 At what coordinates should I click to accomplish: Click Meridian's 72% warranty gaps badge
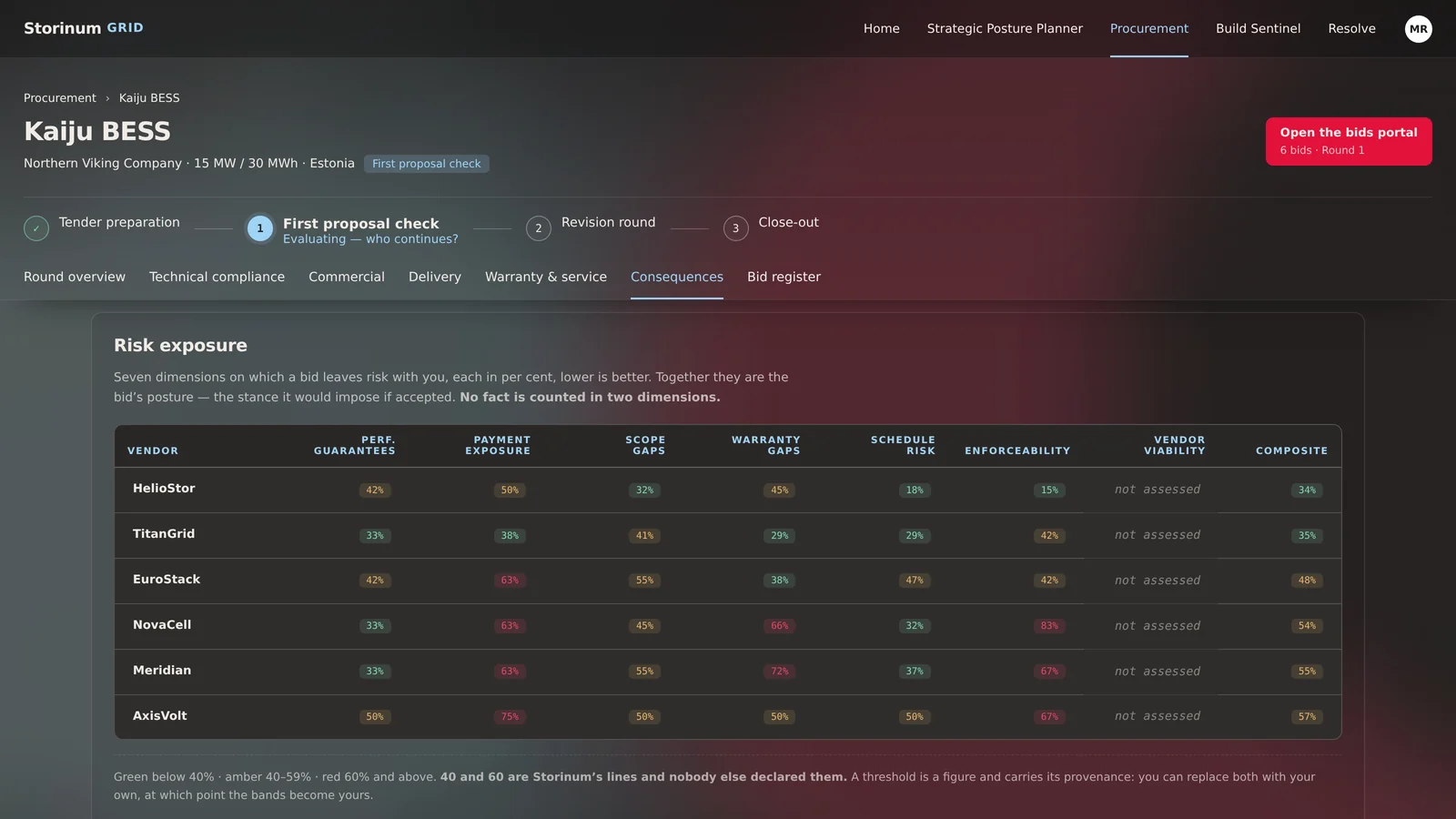pyautogui.click(x=780, y=672)
